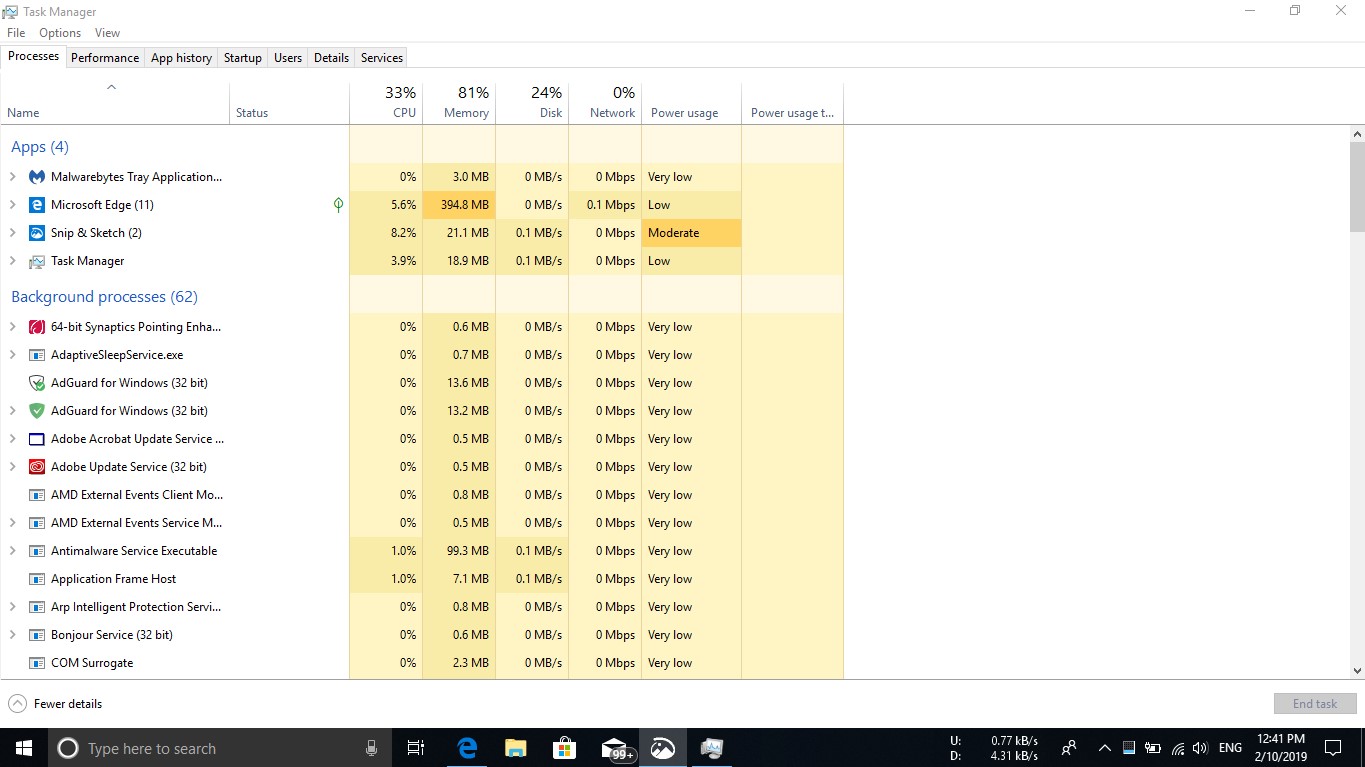Click the Bonjour Service process icon
Screen dimensions: 1365x767
click(37, 635)
